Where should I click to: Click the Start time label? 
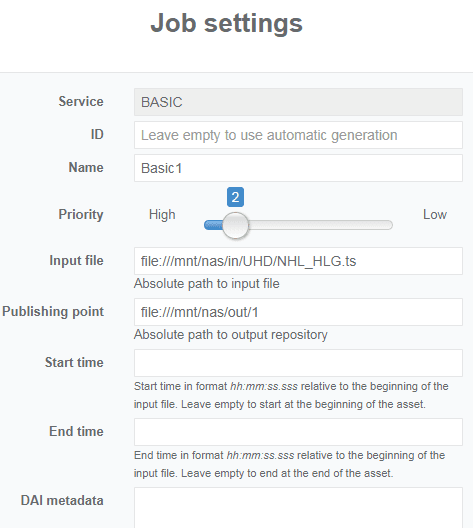(x=74, y=362)
